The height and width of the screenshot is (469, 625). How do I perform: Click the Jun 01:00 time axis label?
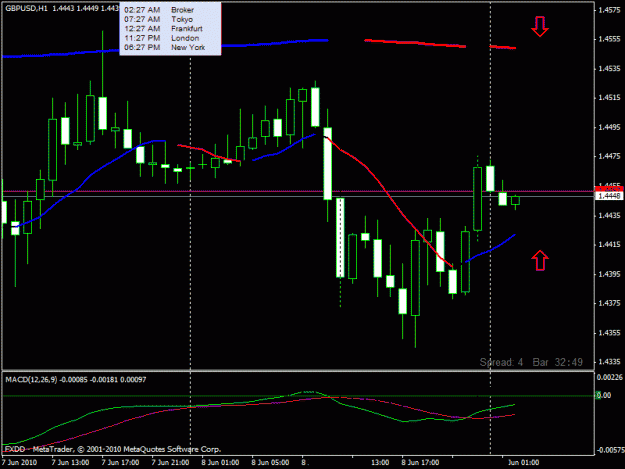pos(523,463)
